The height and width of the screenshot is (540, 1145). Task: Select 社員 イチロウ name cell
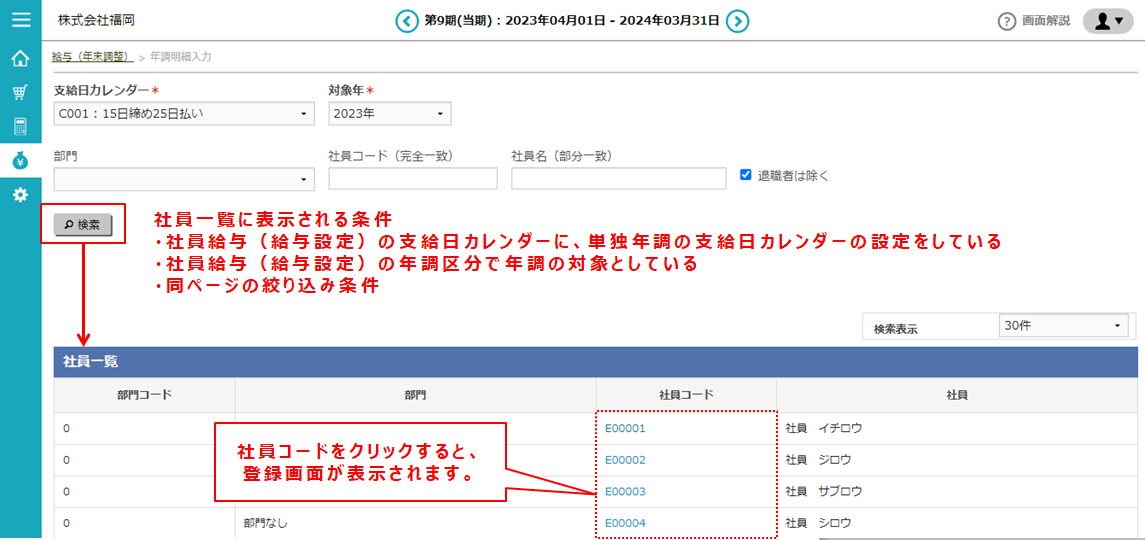[x=957, y=429]
